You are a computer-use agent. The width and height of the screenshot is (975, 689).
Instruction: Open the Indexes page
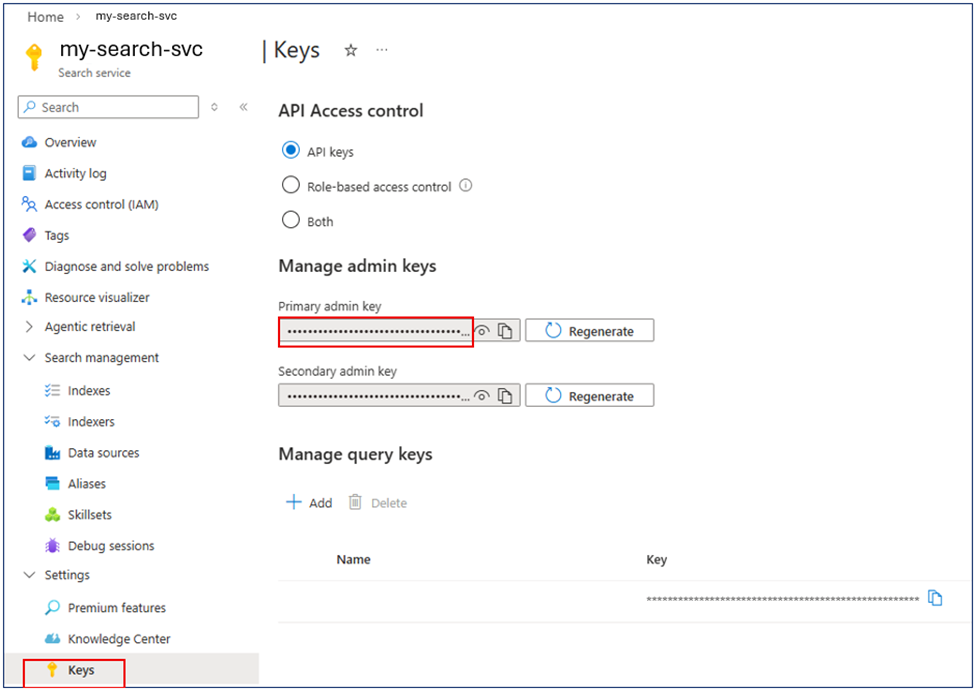coord(89,391)
